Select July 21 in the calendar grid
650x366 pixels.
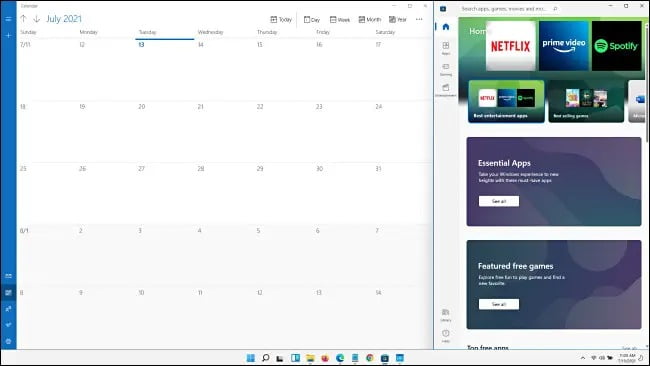[x=224, y=131]
